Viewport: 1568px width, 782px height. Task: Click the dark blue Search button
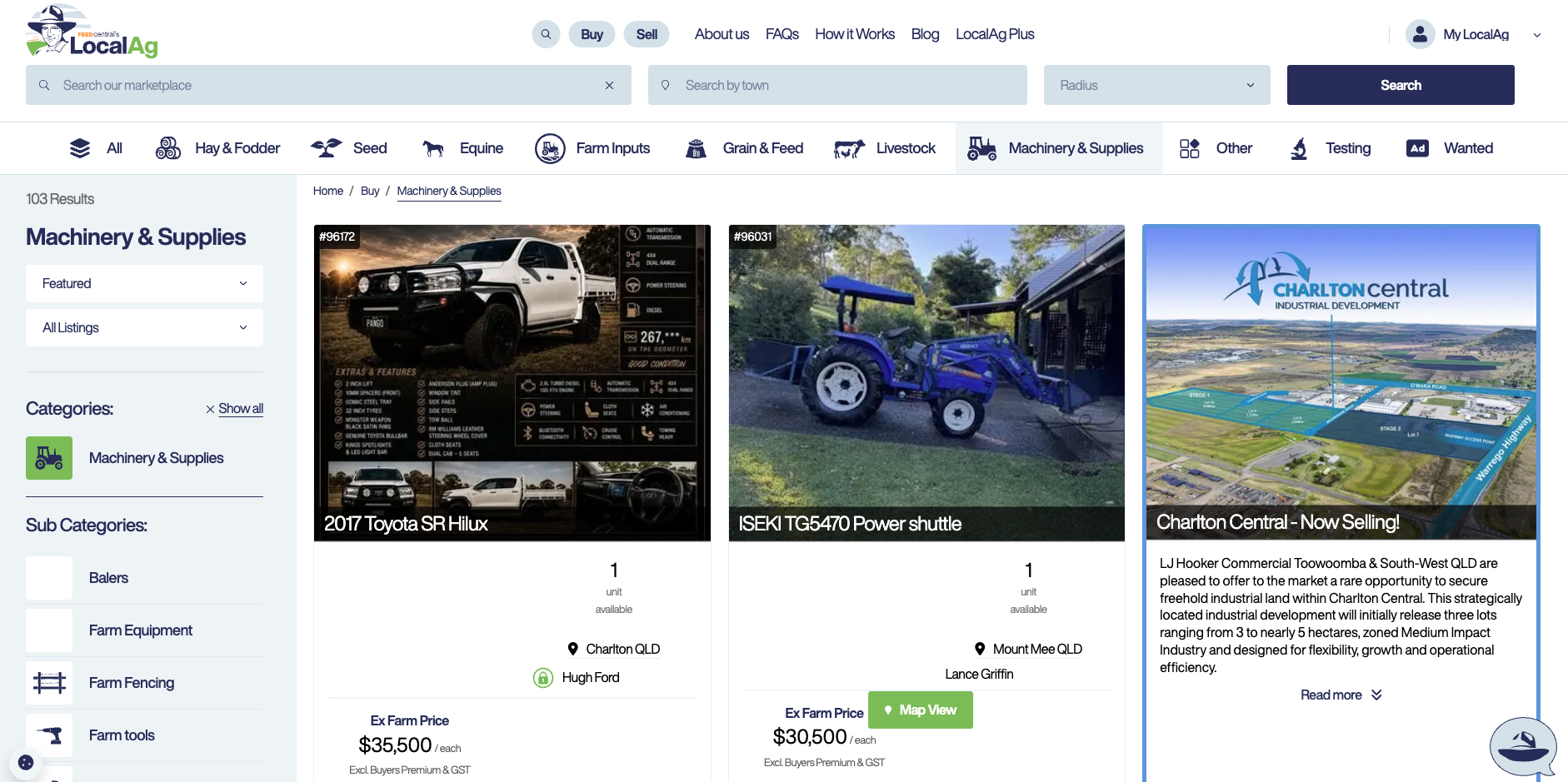pos(1401,85)
